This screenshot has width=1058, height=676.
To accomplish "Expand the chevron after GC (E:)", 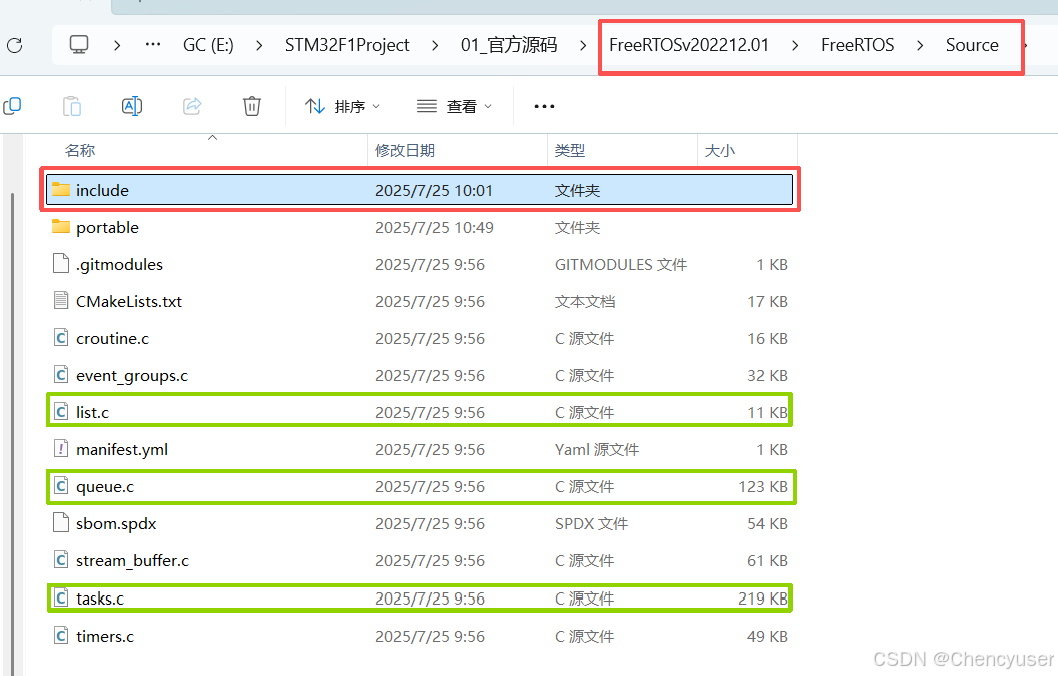I will [259, 45].
